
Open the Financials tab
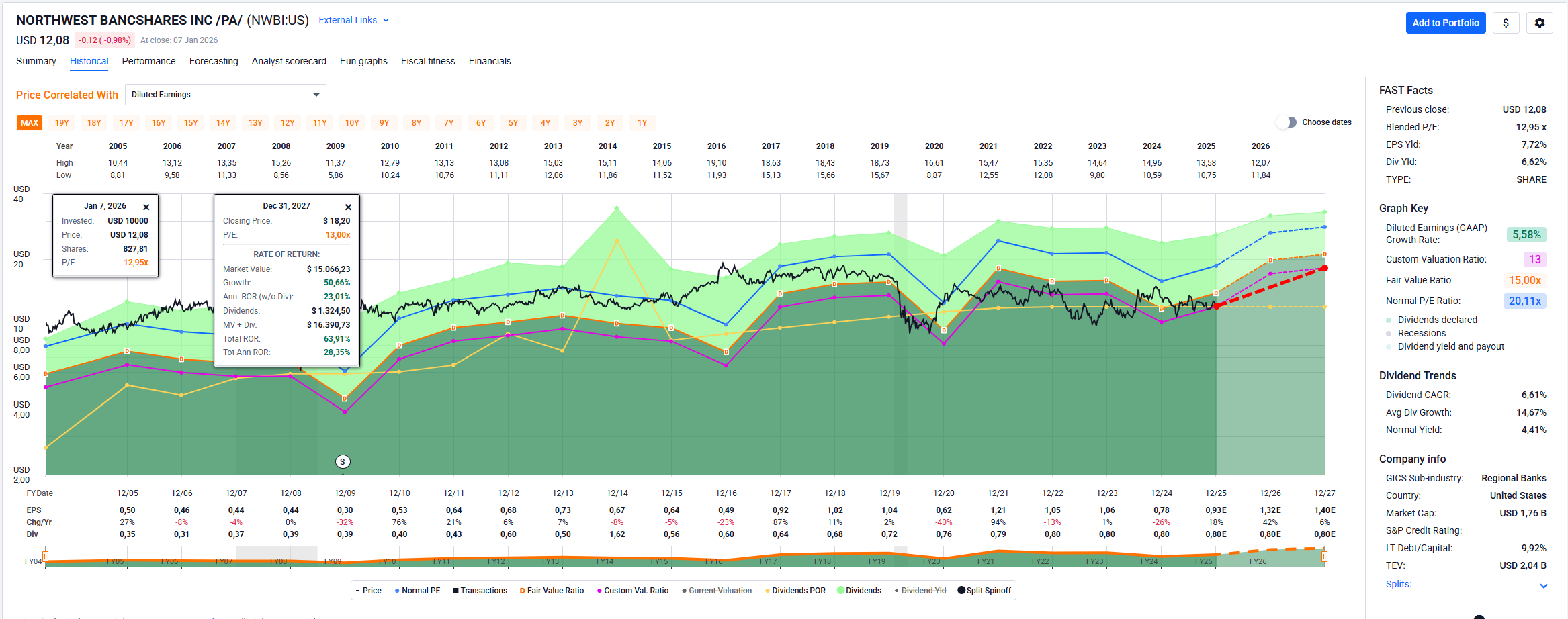click(489, 61)
